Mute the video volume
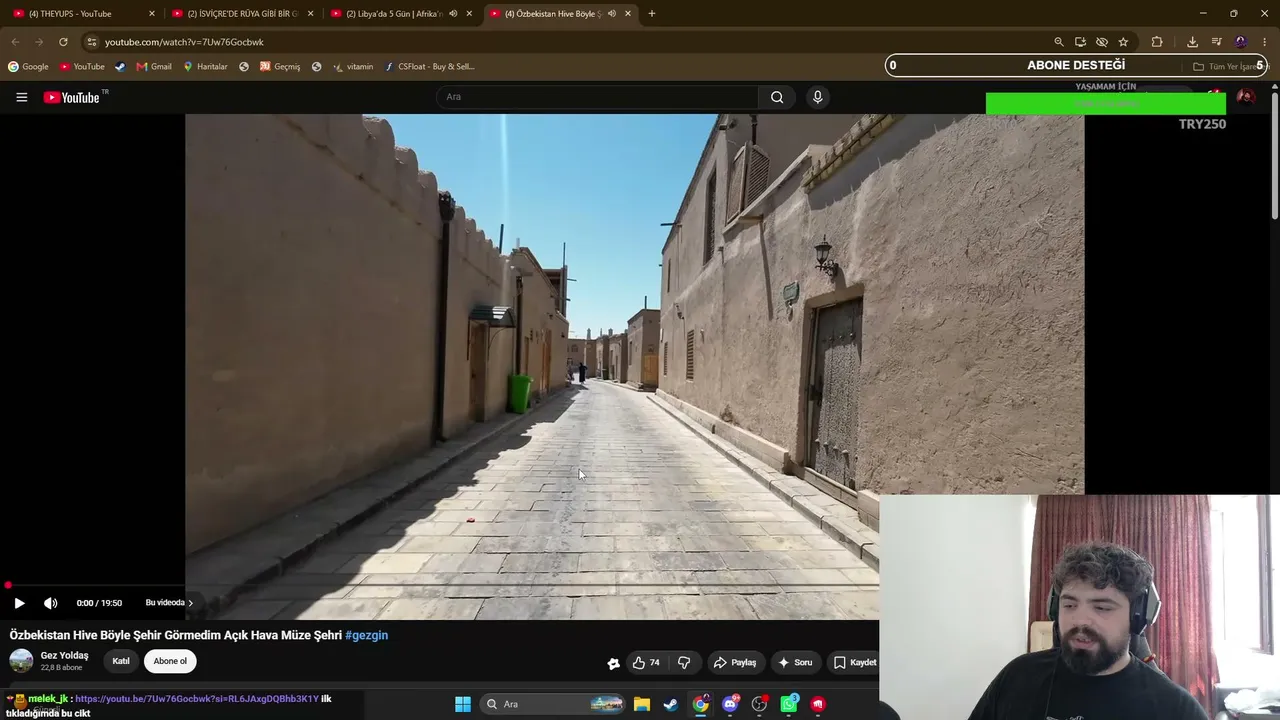The height and width of the screenshot is (720, 1280). [x=51, y=603]
